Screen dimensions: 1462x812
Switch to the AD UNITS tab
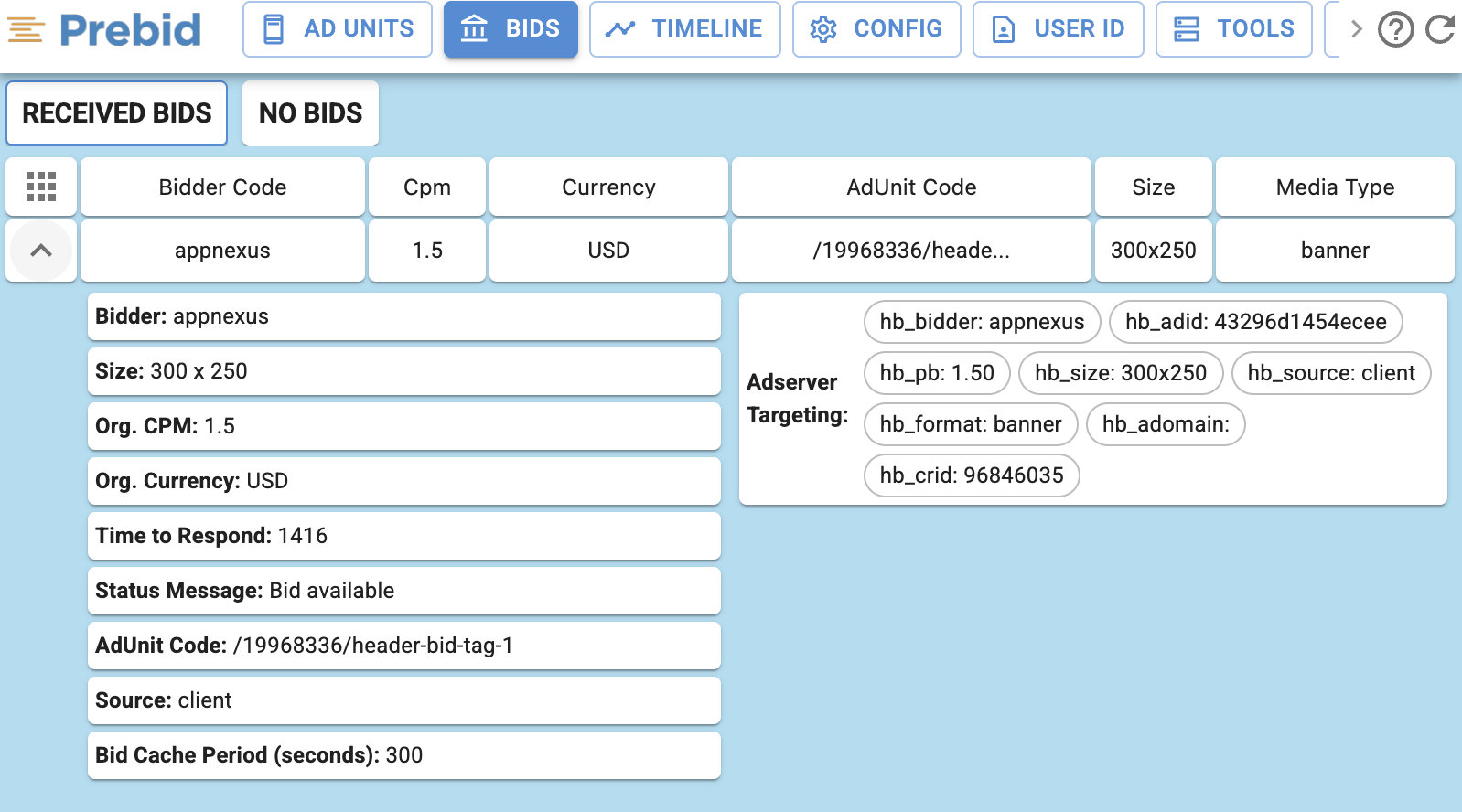point(338,29)
